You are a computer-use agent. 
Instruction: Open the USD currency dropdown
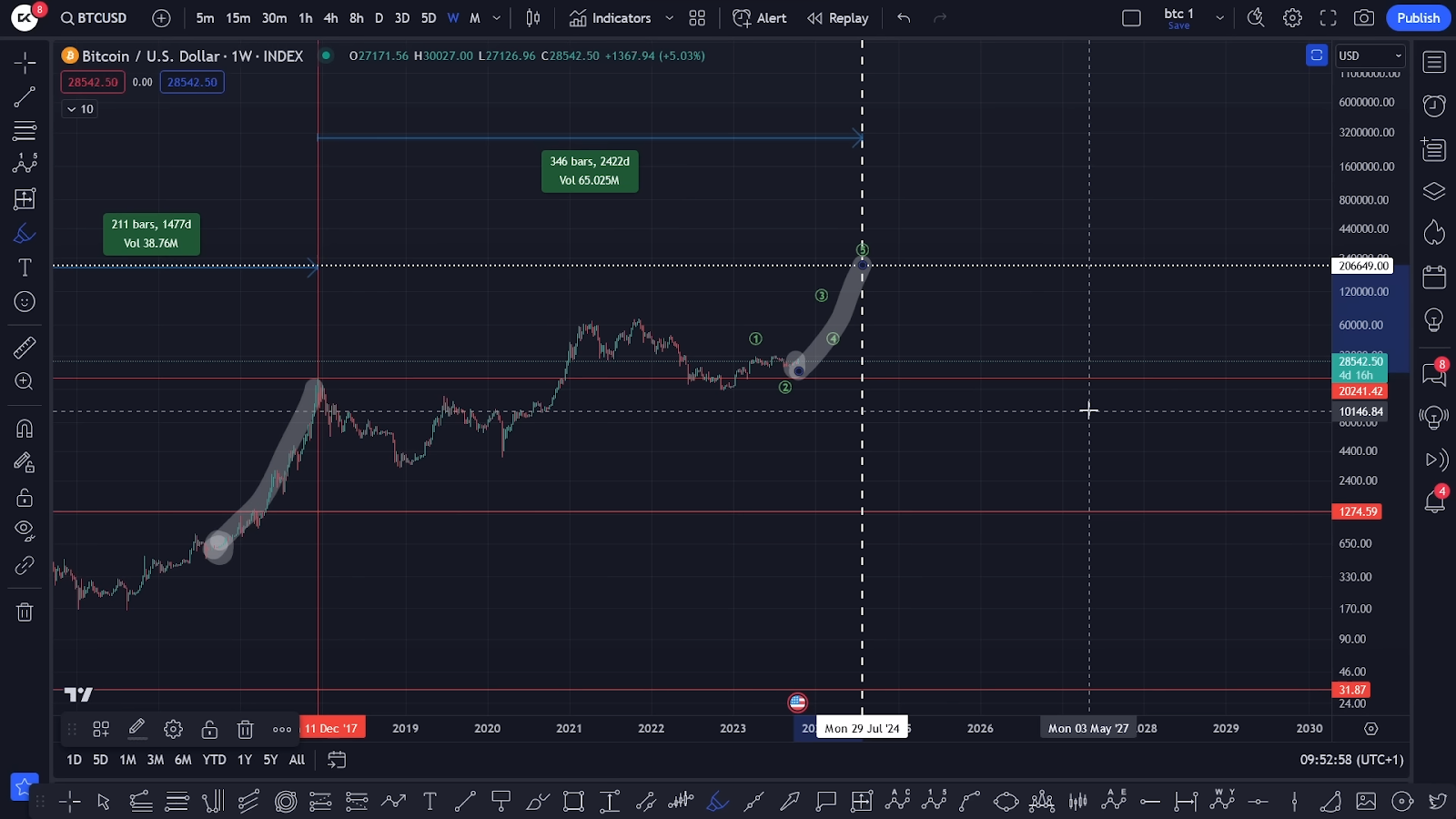pyautogui.click(x=1370, y=56)
